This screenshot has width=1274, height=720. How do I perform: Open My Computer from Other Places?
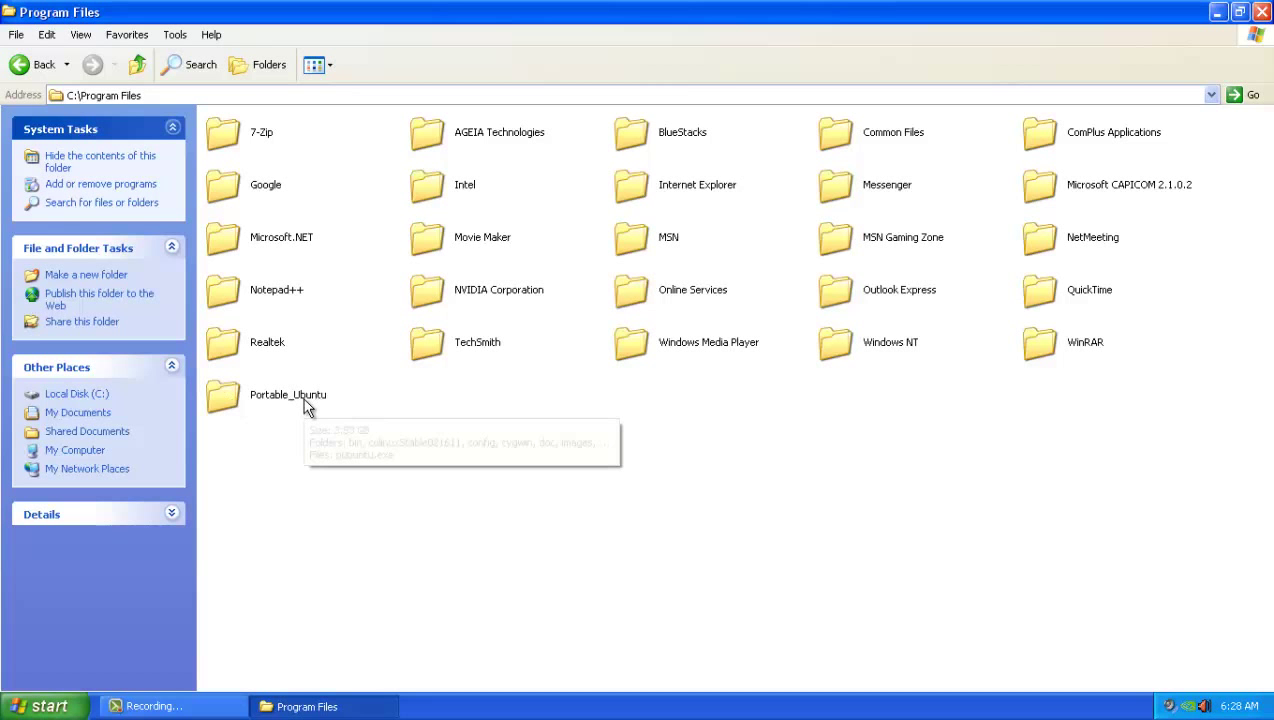tap(74, 450)
